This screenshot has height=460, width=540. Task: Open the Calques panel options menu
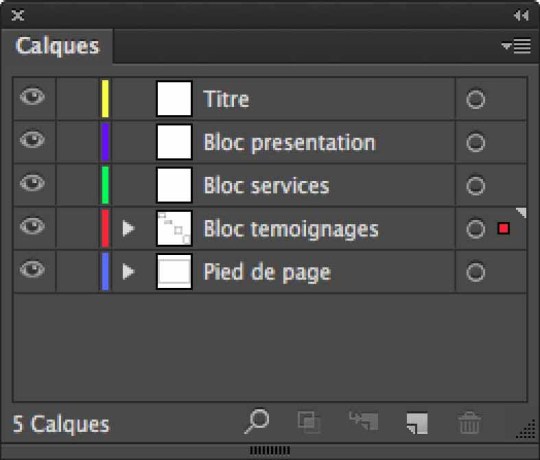516,46
